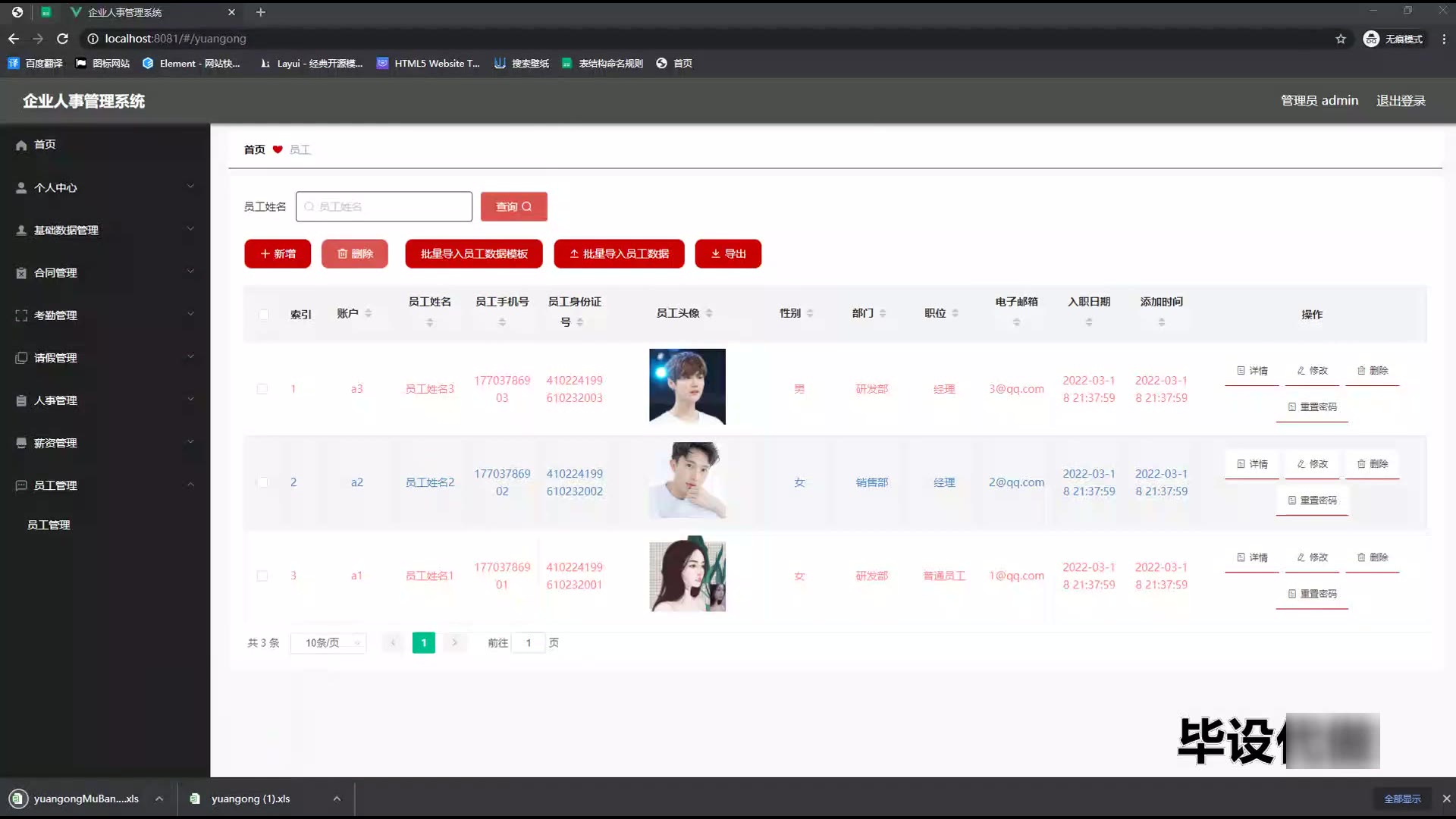Sort by 员工身份证号 column sort arrows
Screen dimensions: 1456x819
[x=580, y=322]
